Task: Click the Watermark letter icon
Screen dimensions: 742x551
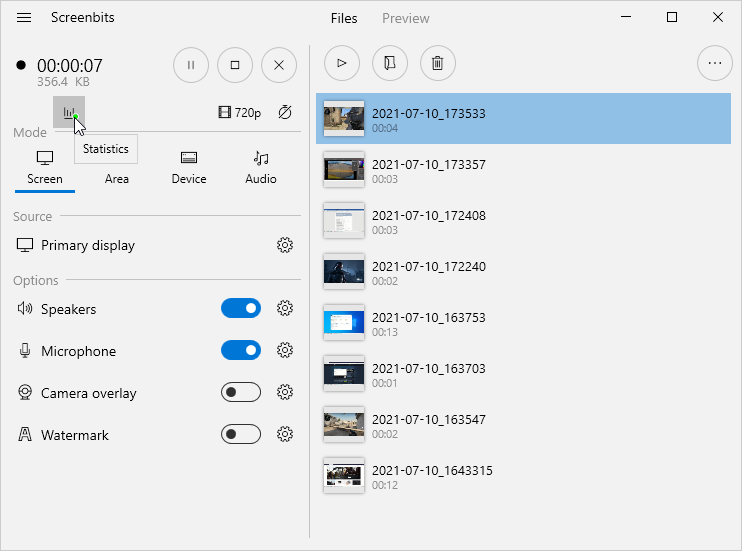Action: (25, 434)
